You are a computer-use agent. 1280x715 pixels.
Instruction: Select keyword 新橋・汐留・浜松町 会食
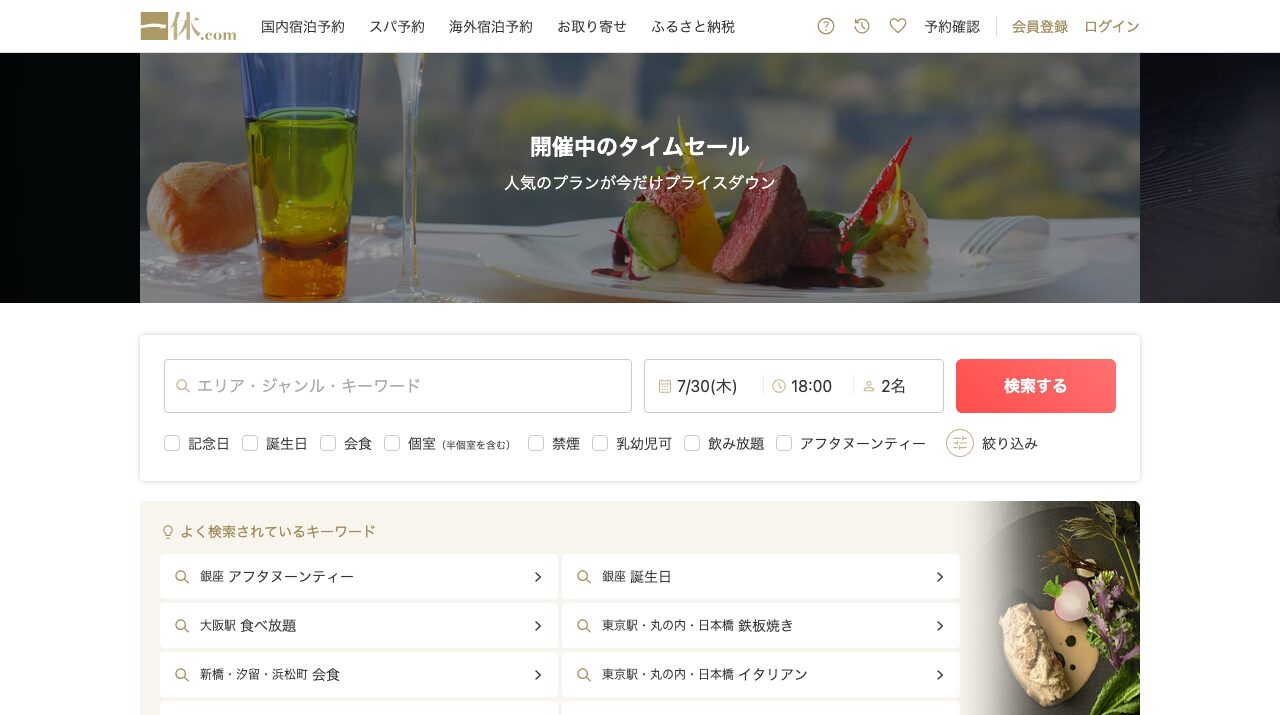pyautogui.click(x=359, y=675)
